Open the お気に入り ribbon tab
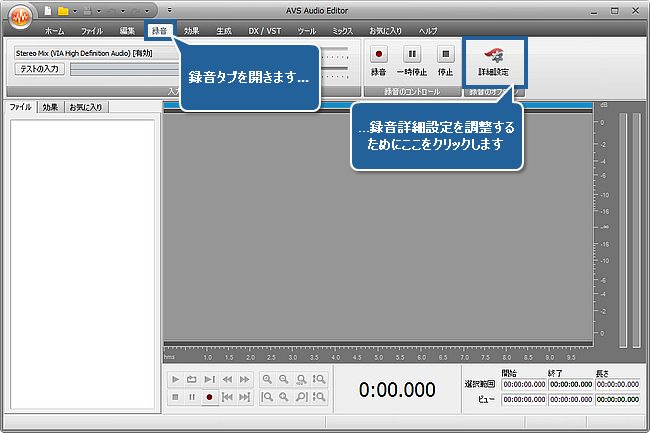Viewport: 650px width, 433px height. 386,31
